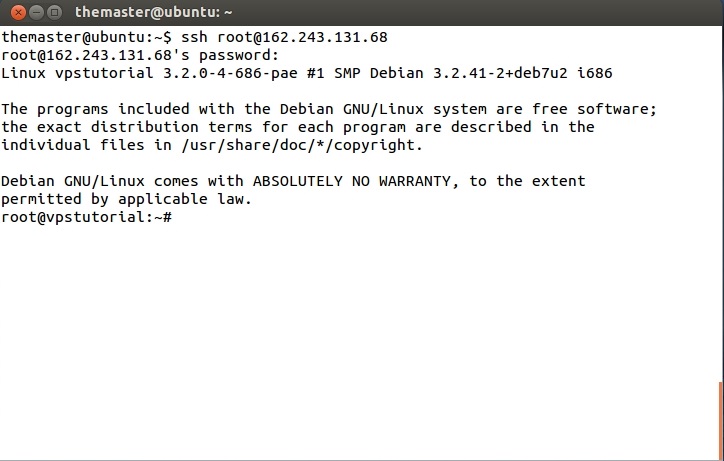Click the themaster@ubuntu window title text

point(153,12)
